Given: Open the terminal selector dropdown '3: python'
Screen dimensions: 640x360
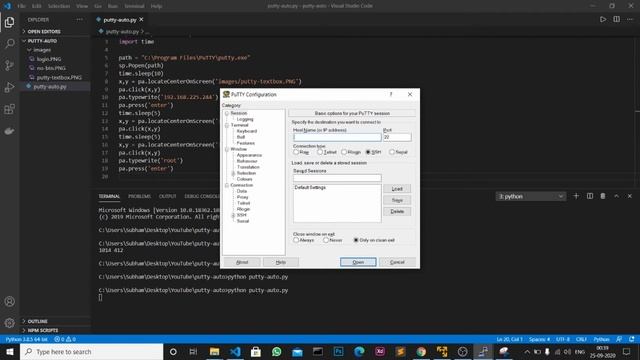Looking at the screenshot, I should (531, 196).
